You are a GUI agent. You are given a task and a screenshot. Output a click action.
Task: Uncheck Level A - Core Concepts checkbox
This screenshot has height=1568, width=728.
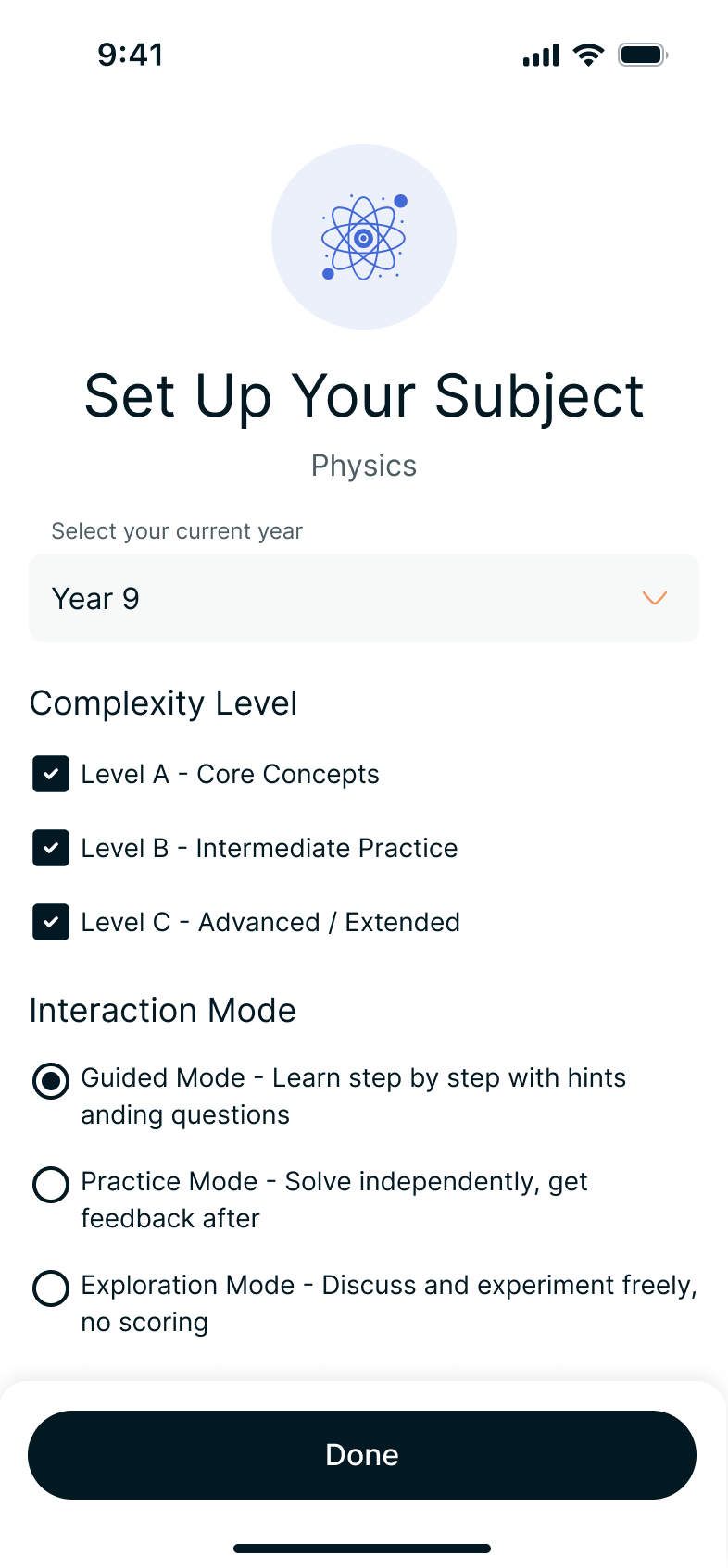coord(51,774)
